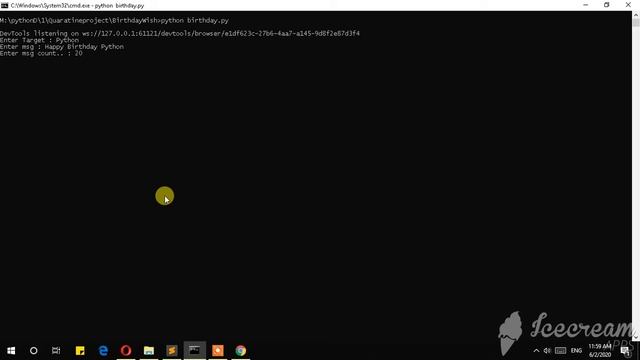Open the clock and calendar flyout
640x360 pixels.
click(600, 351)
